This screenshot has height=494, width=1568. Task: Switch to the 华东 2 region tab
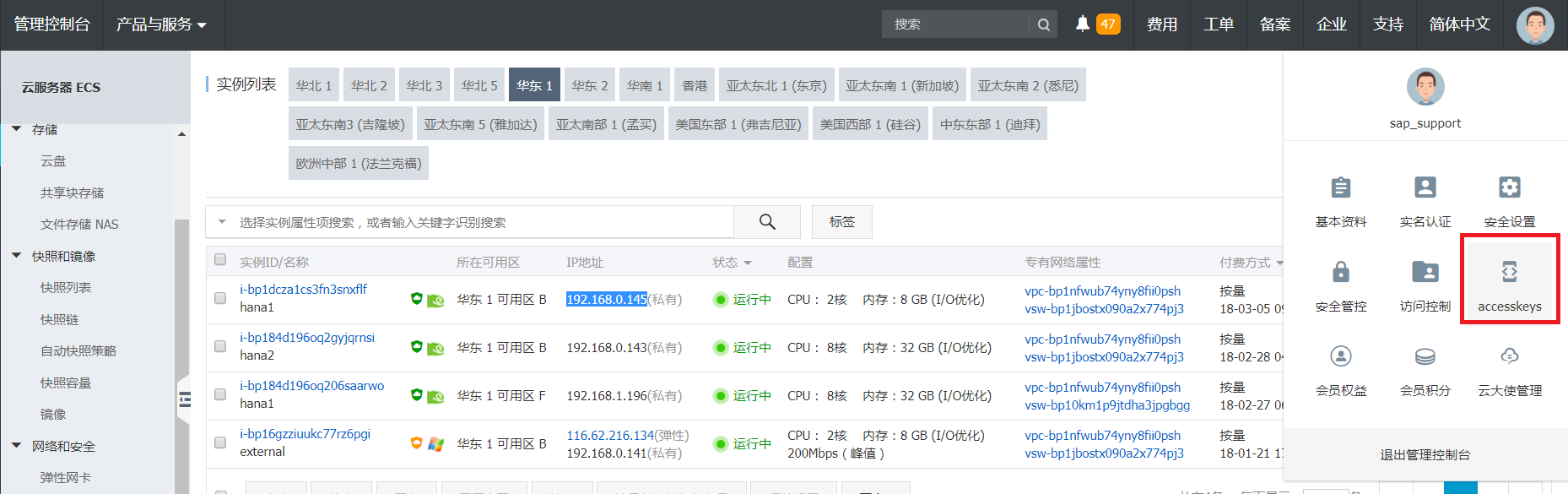pos(589,85)
